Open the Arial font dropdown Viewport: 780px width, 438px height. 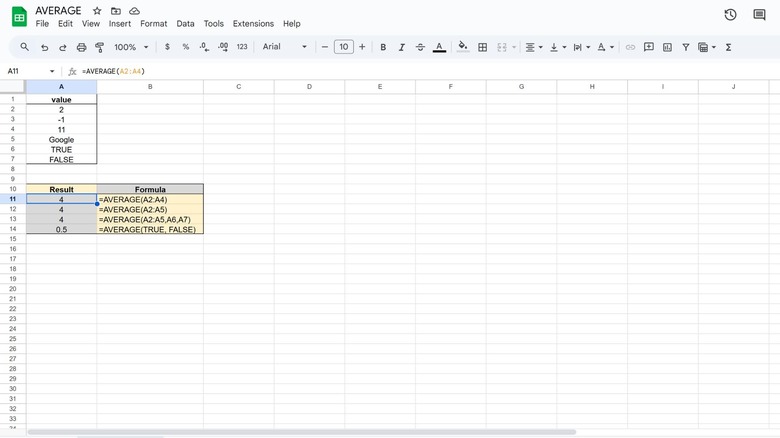pyautogui.click(x=285, y=47)
